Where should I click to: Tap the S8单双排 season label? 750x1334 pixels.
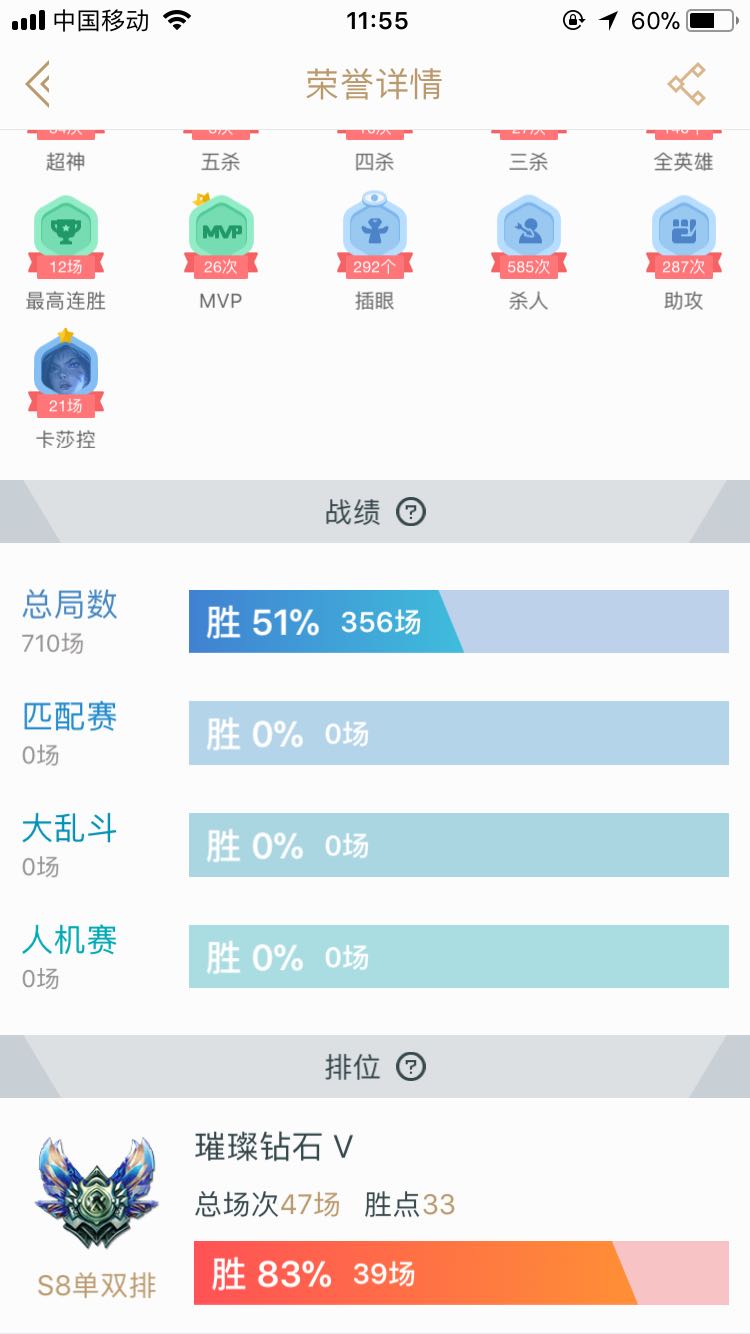[96, 1285]
